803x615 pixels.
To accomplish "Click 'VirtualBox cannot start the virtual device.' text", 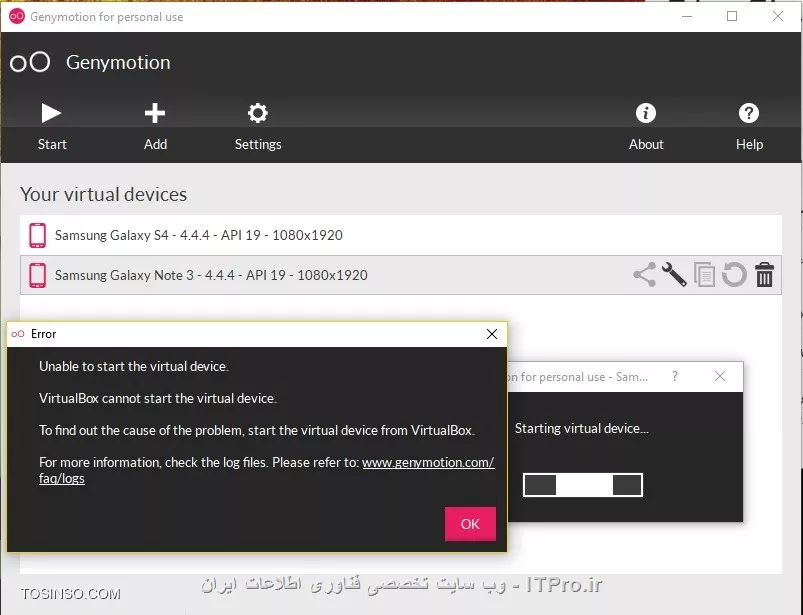I will [158, 398].
